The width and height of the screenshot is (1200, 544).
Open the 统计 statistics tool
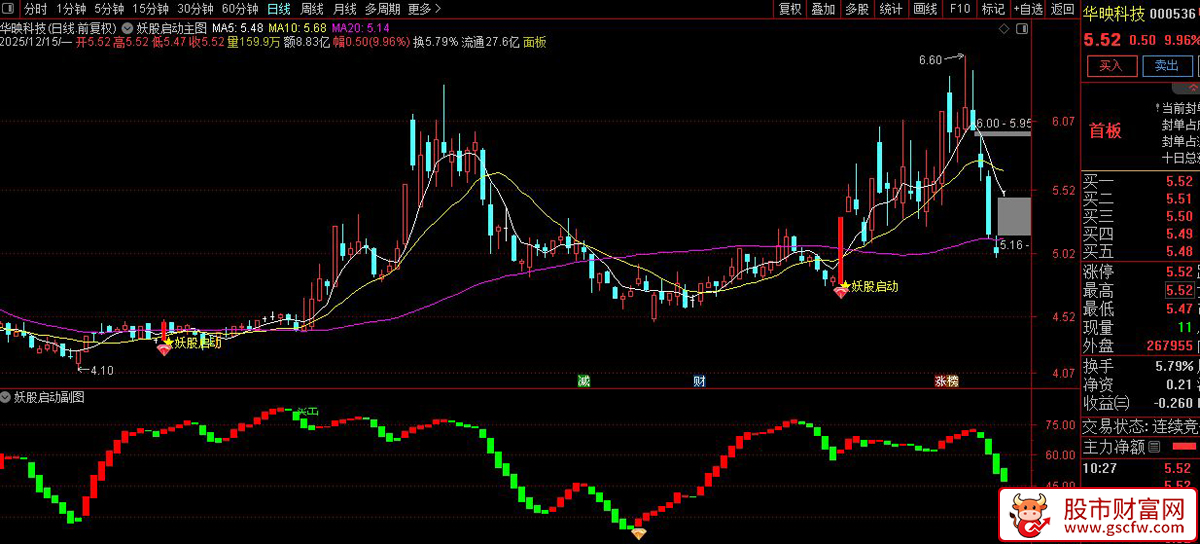(891, 9)
